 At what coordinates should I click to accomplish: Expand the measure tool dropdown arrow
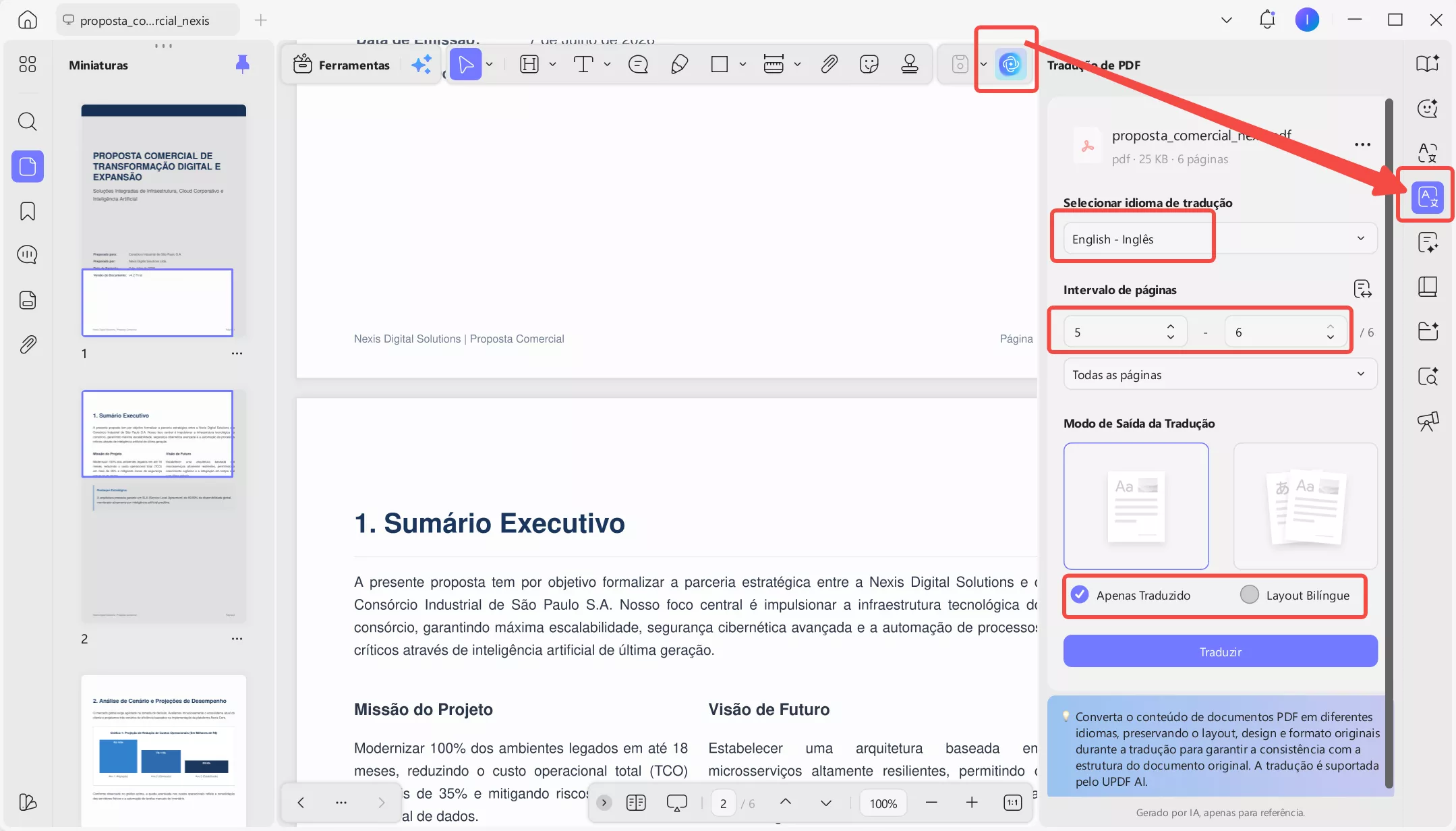tap(797, 65)
